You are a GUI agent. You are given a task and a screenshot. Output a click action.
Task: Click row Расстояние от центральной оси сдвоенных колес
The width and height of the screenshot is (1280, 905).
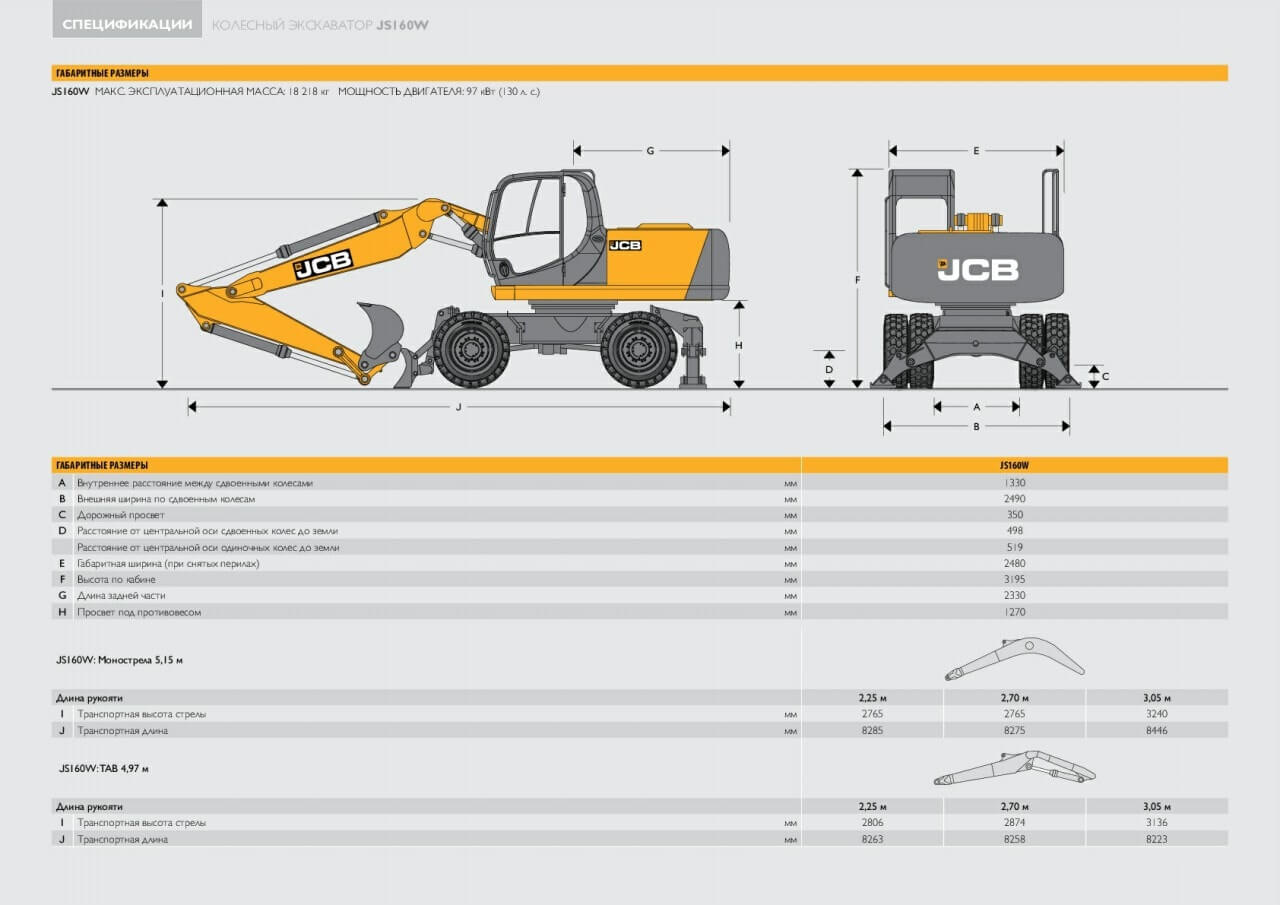640,531
